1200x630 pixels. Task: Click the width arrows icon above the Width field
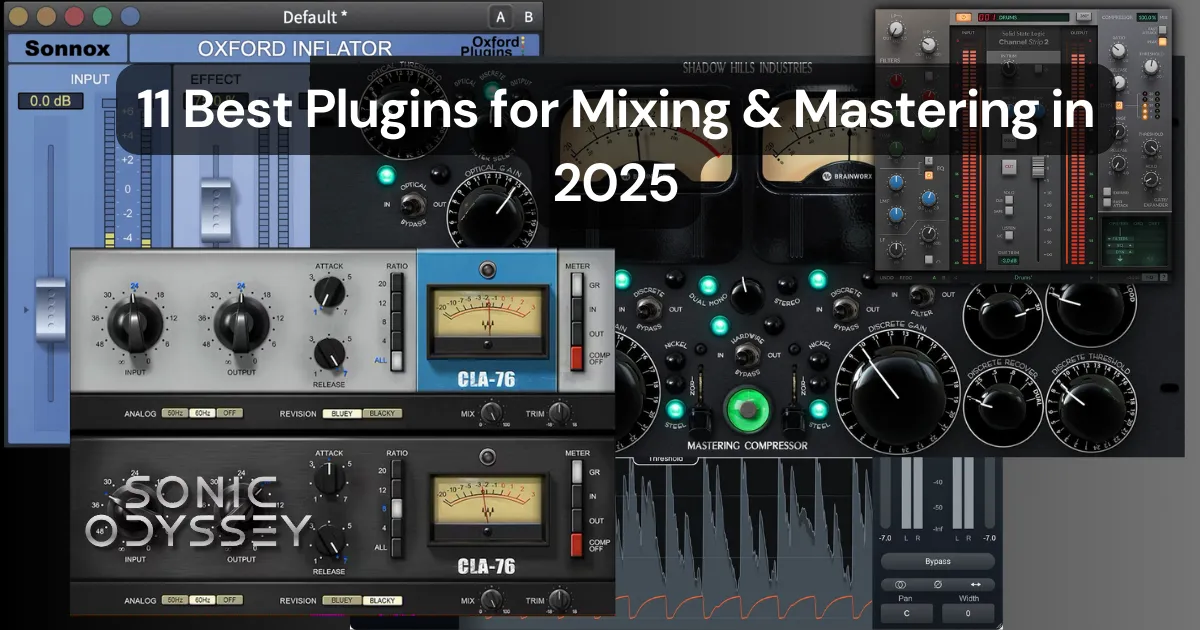point(976,584)
